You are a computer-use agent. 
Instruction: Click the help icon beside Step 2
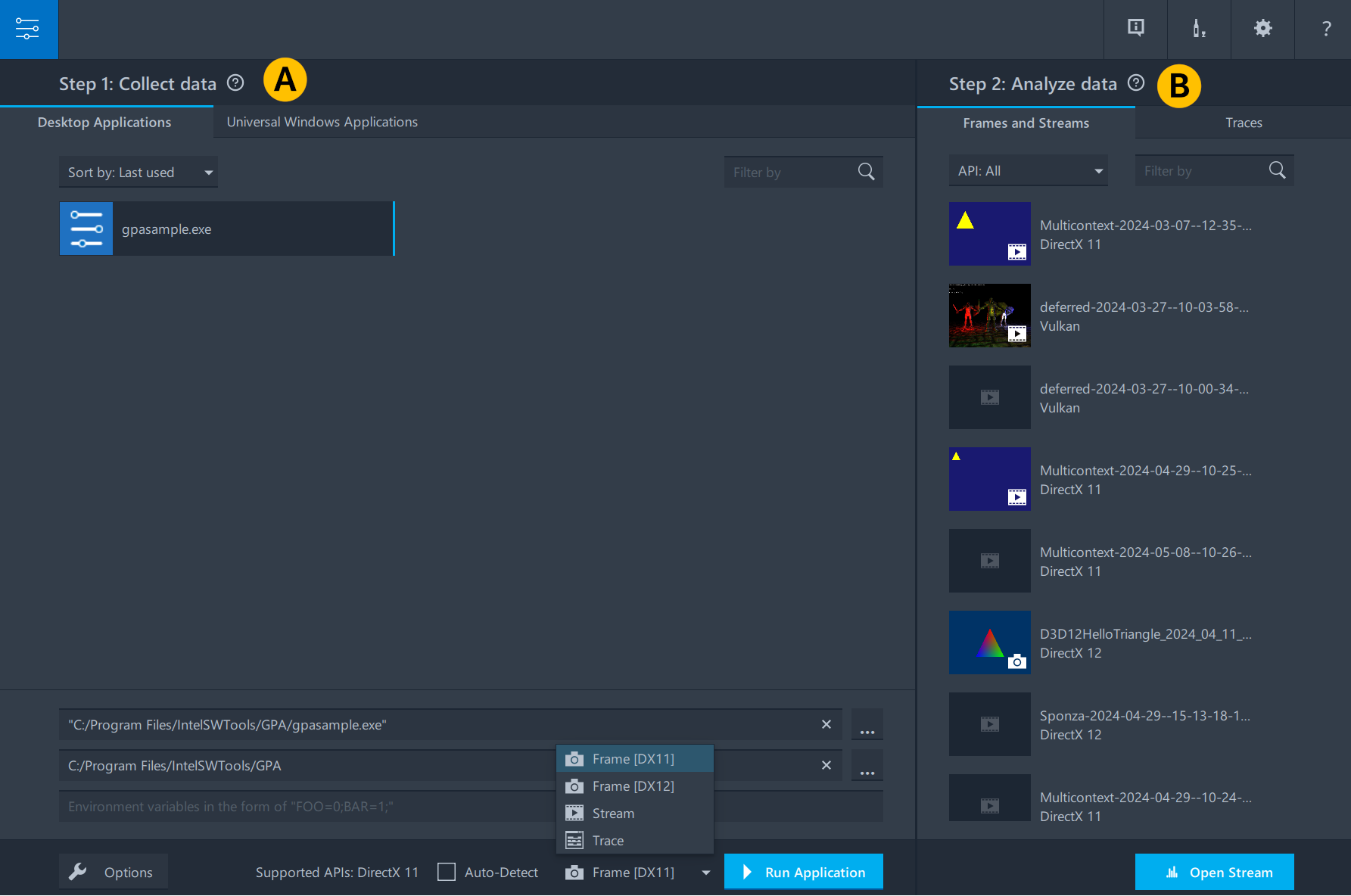[1135, 83]
